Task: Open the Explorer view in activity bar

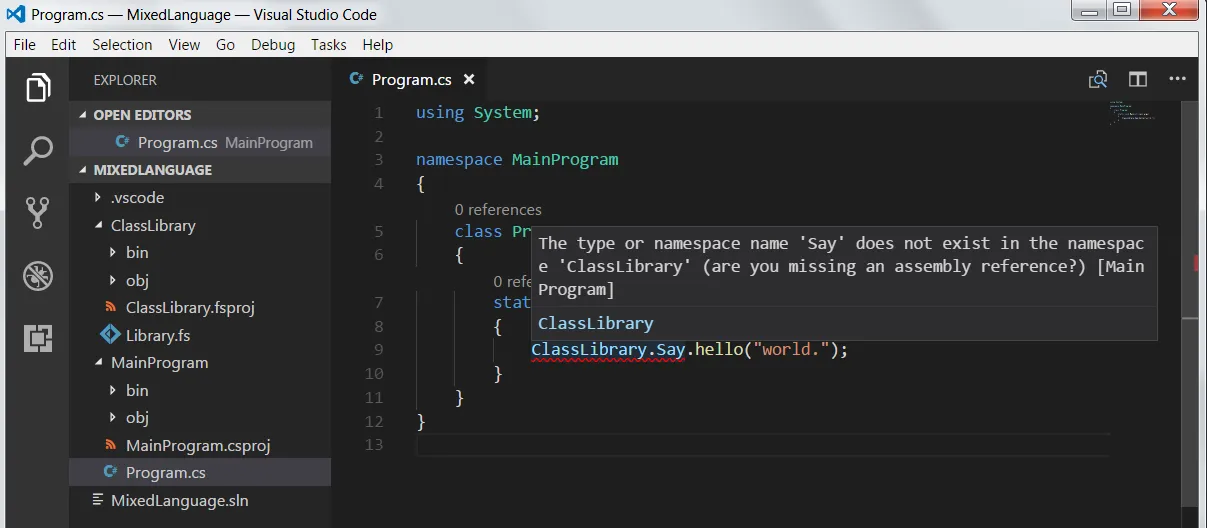Action: 38,88
